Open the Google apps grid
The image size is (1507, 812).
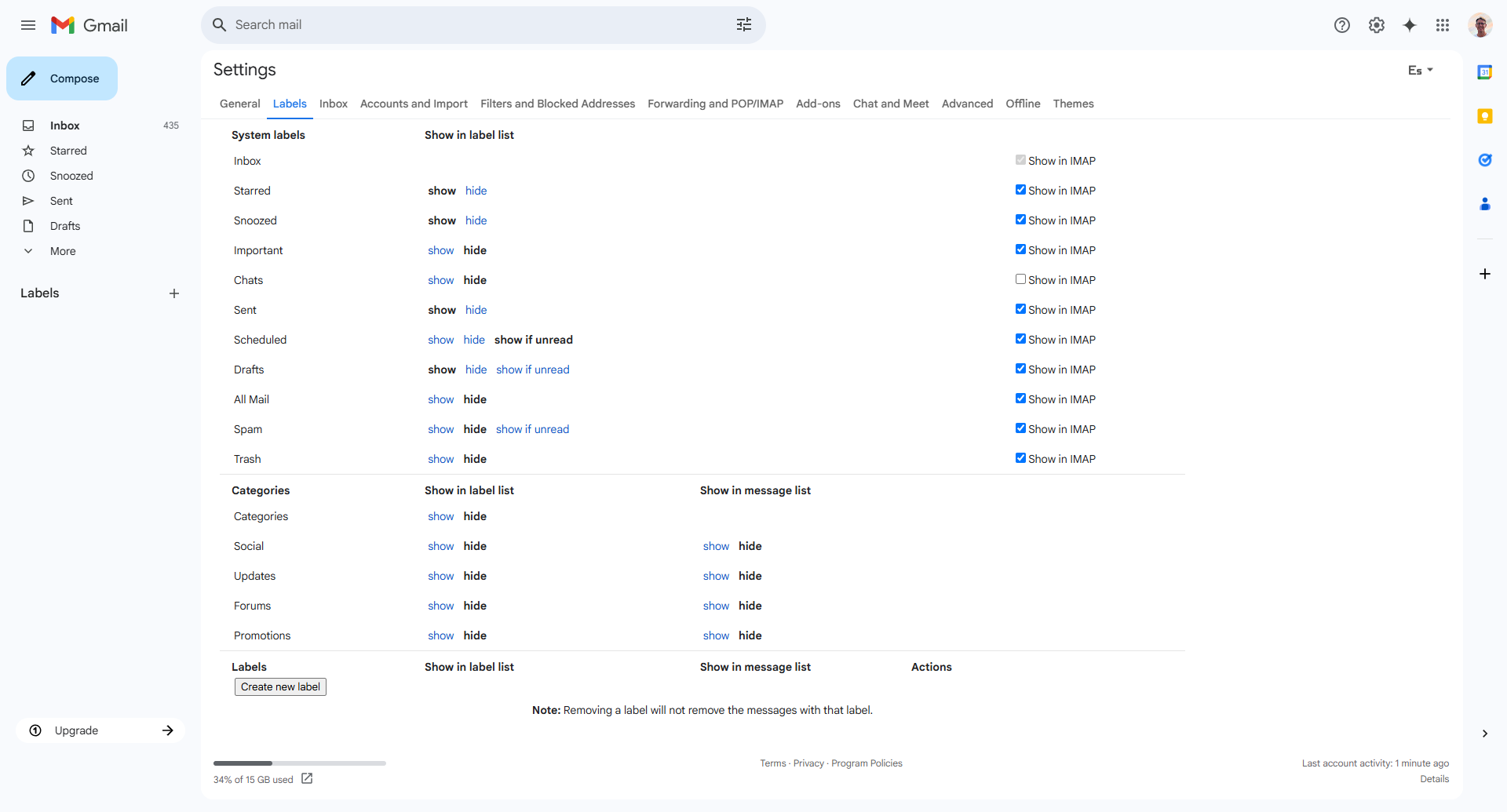pos(1443,25)
